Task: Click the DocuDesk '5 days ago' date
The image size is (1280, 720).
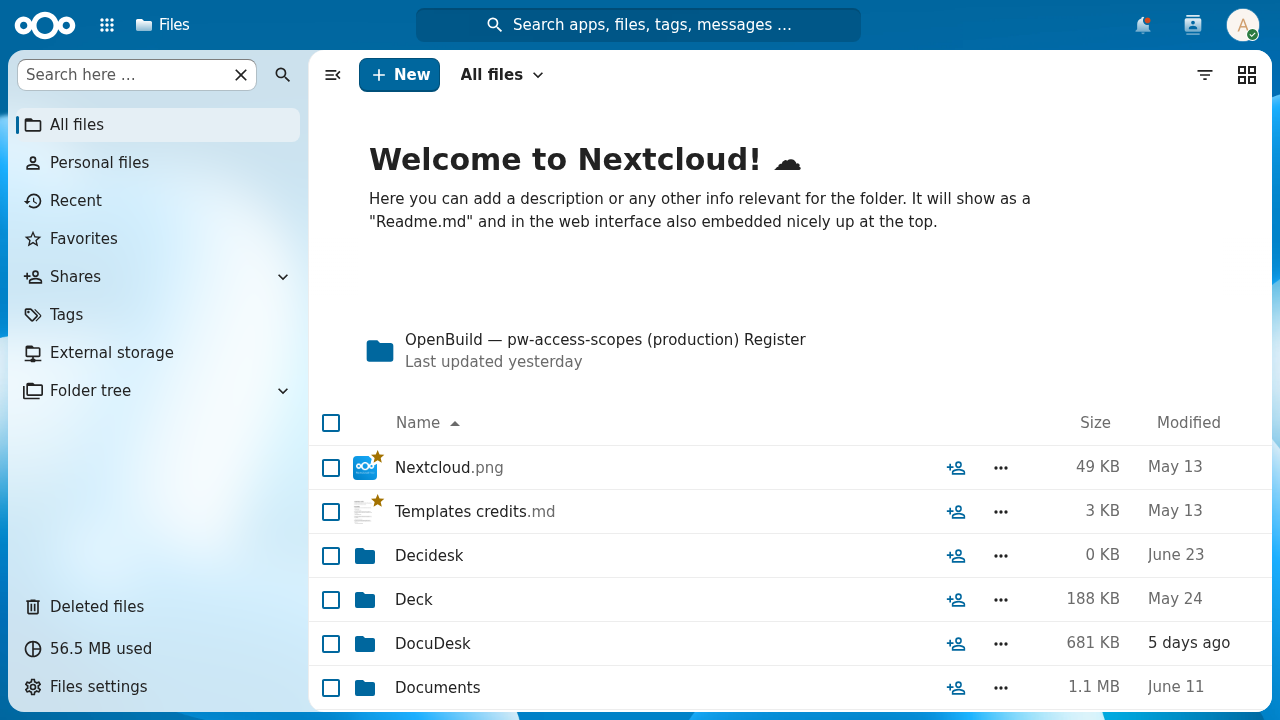Action: coord(1189,643)
